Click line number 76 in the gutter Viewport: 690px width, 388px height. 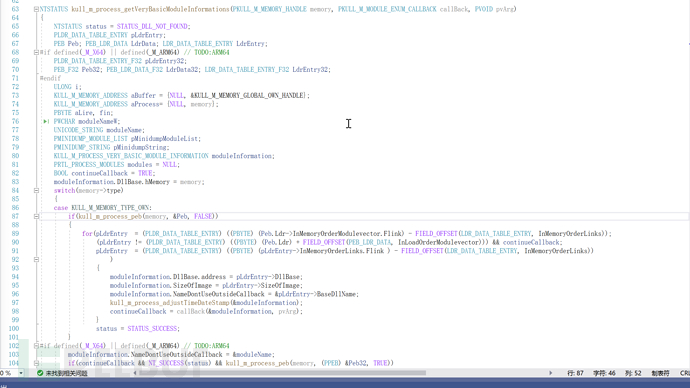15,121
